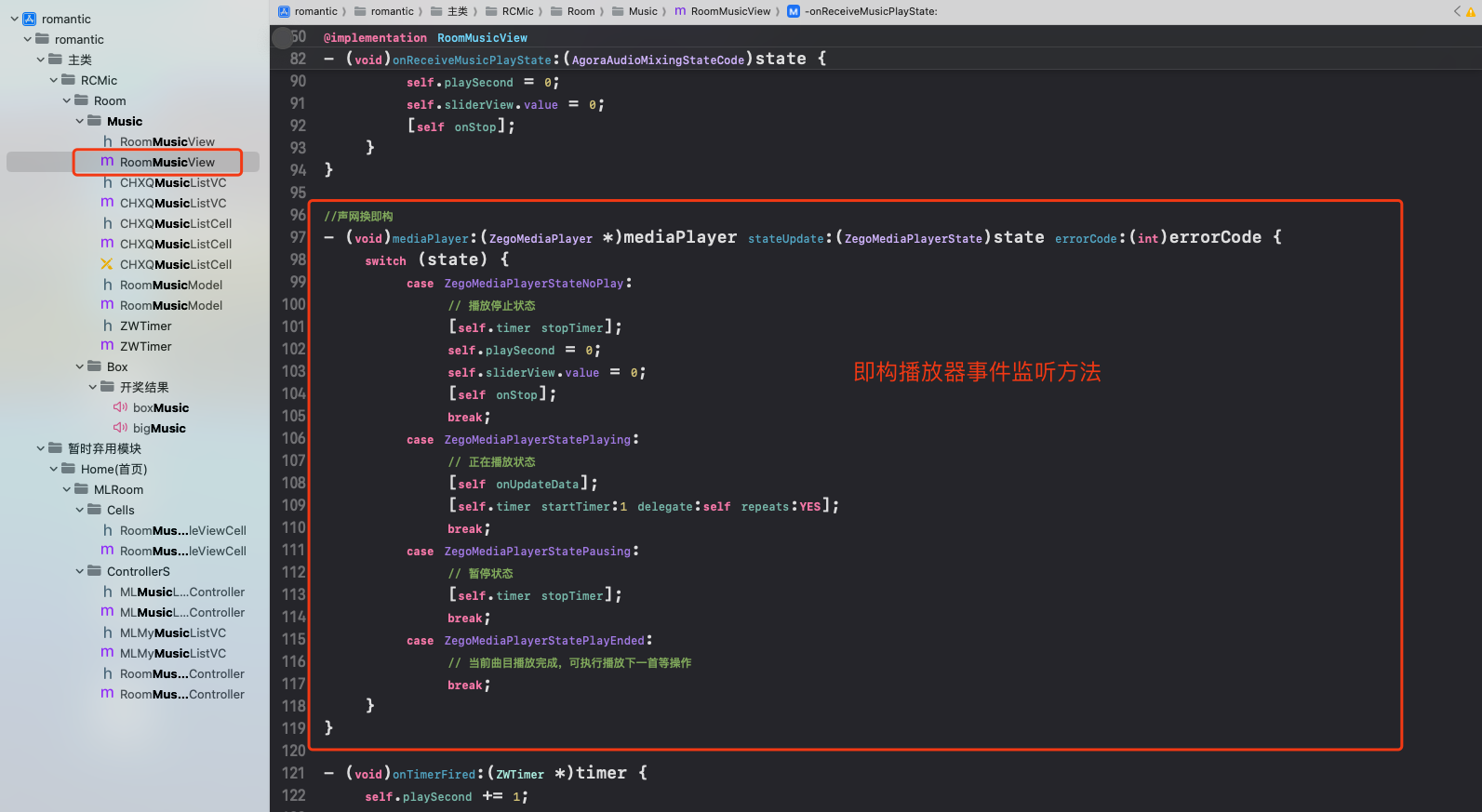Collapse the Room folder

coord(66,100)
